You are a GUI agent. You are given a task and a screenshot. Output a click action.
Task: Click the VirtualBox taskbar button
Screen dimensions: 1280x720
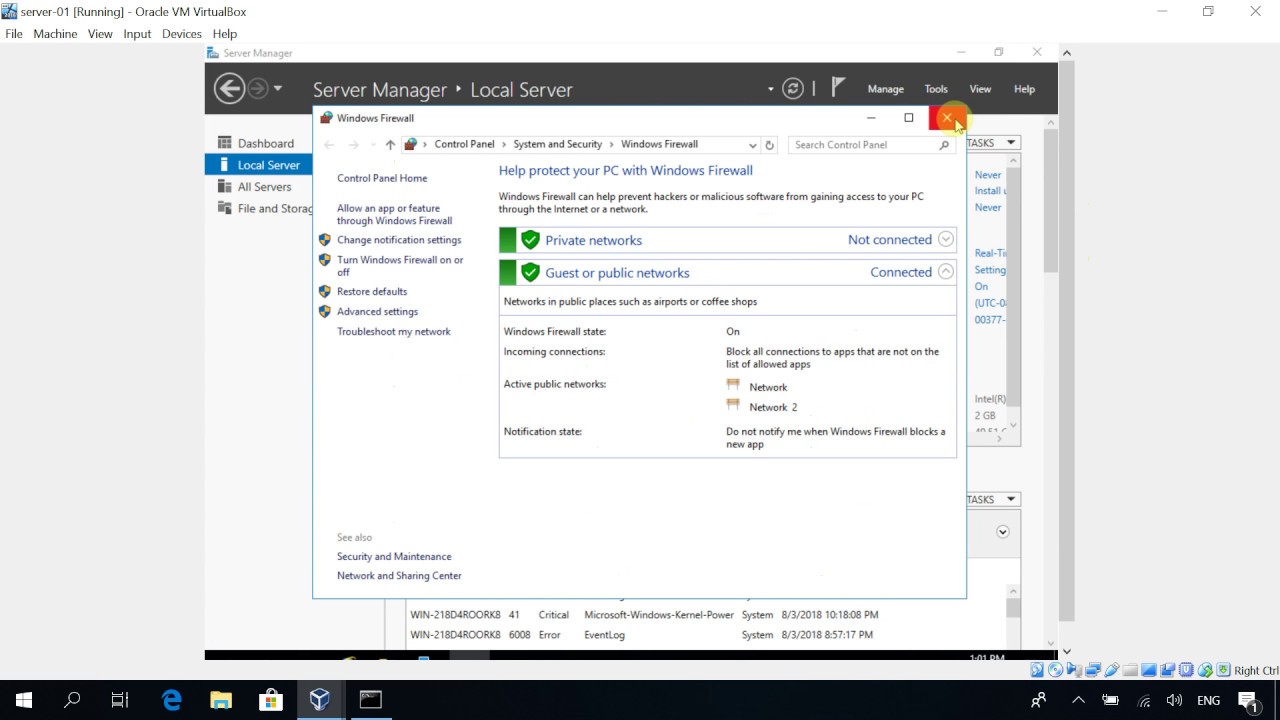320,700
